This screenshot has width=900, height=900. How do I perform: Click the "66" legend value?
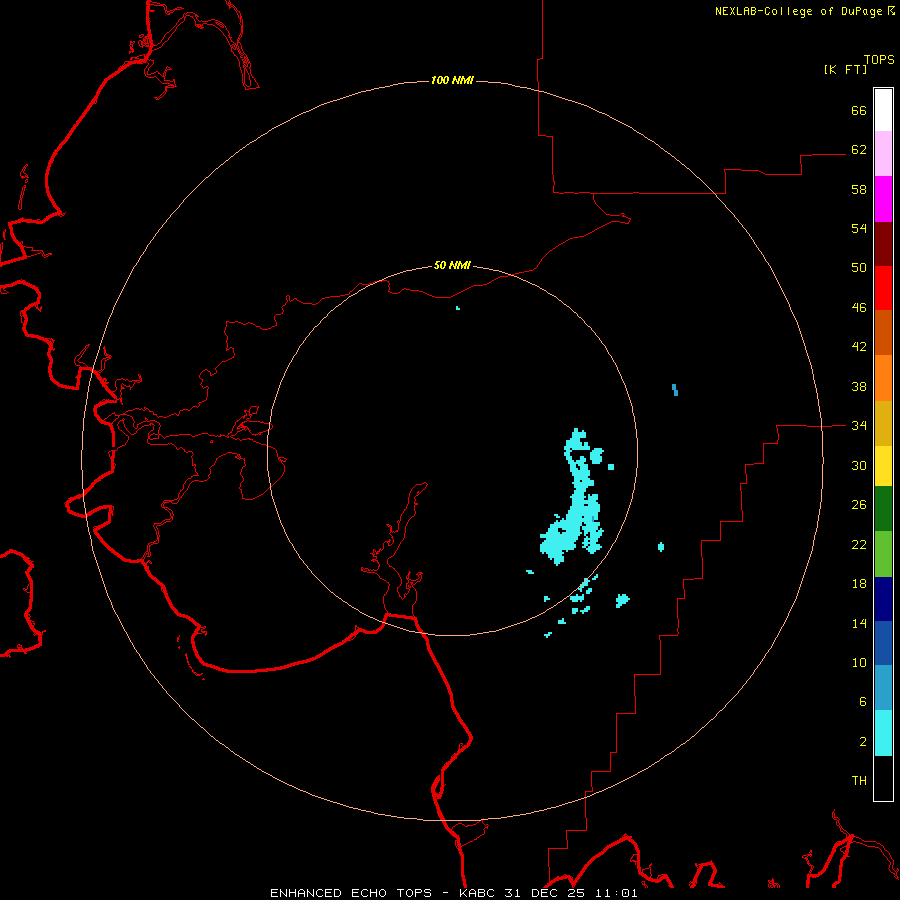tap(859, 110)
